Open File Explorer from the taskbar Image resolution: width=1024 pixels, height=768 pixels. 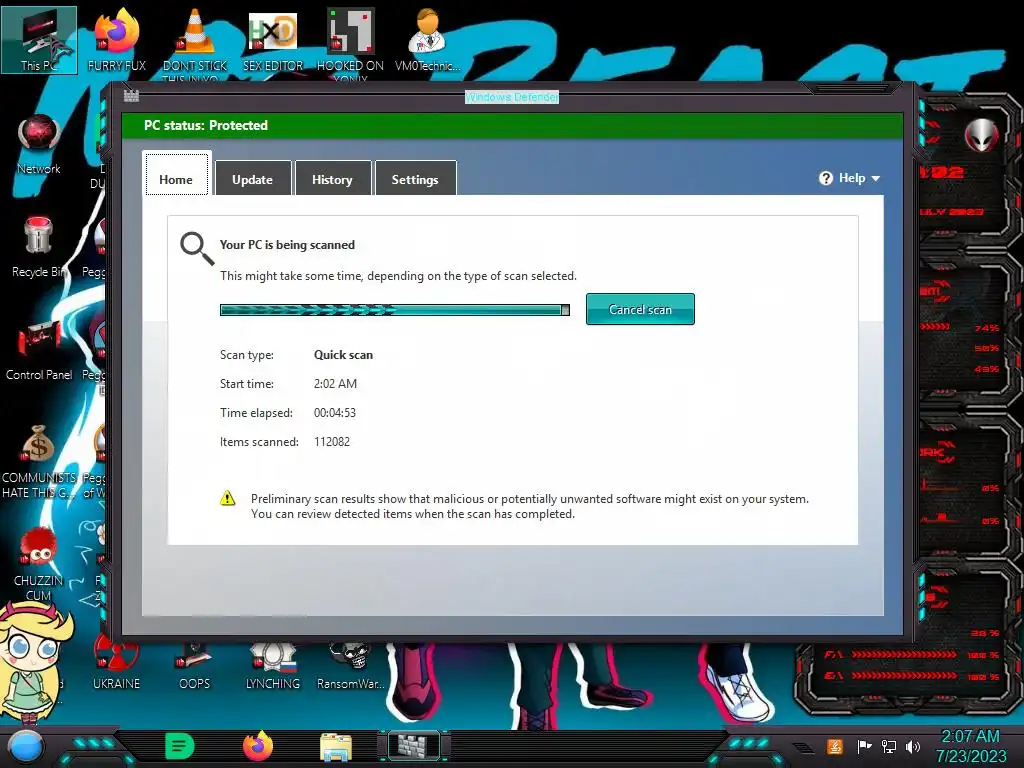coord(336,747)
